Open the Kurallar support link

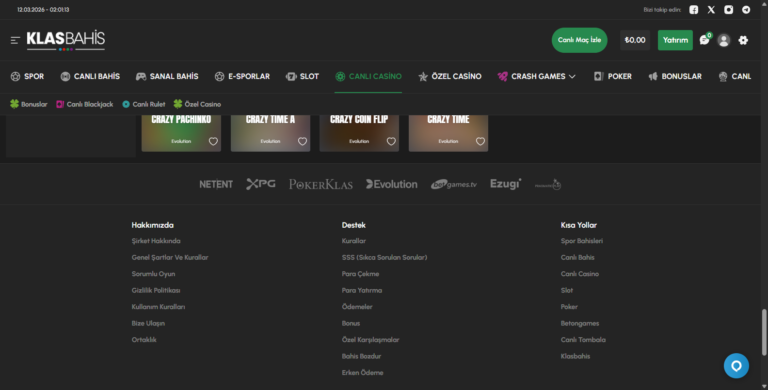click(354, 241)
